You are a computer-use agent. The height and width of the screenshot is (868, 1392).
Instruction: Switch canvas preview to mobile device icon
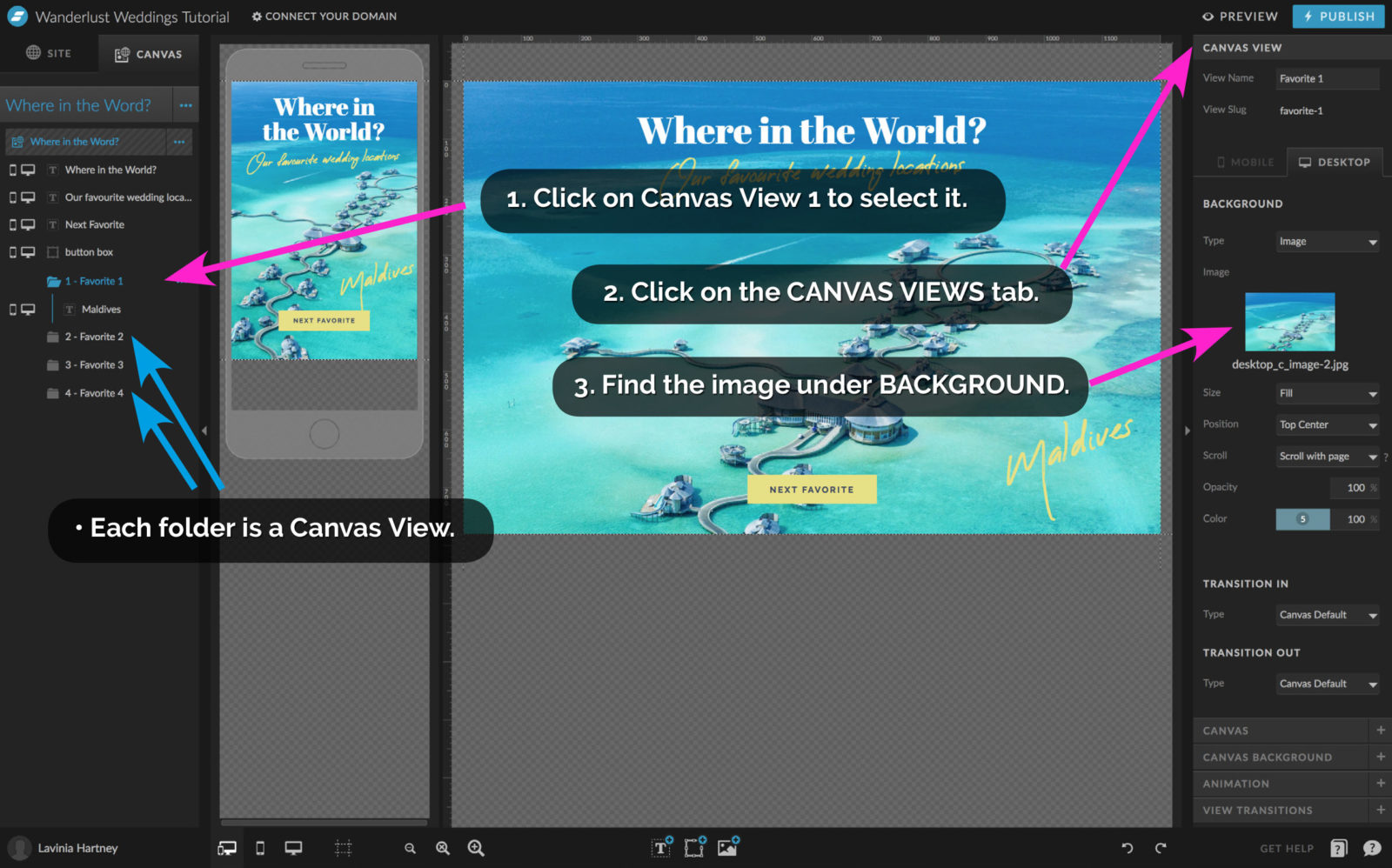pos(259,847)
